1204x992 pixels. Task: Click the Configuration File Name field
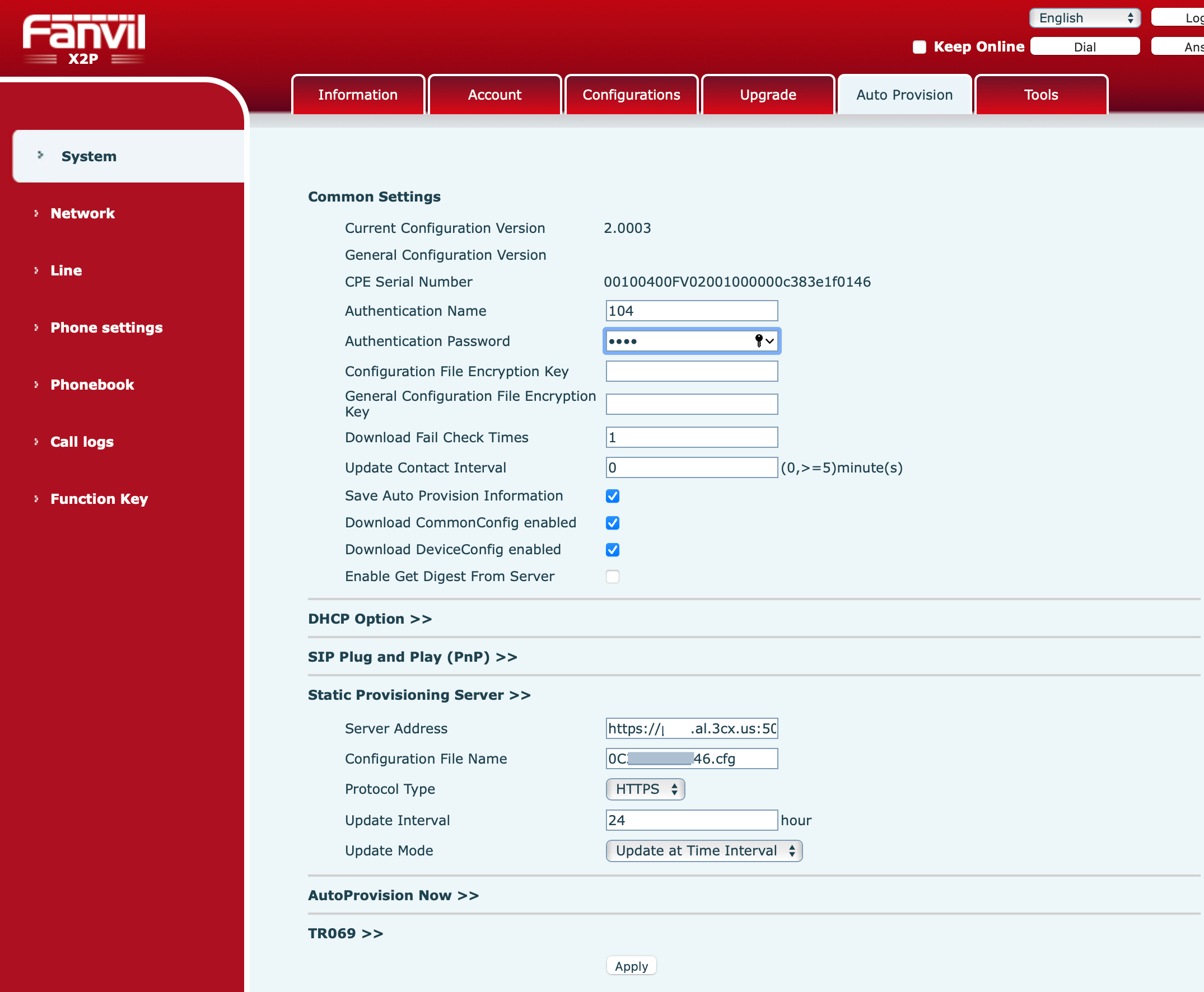pos(692,759)
